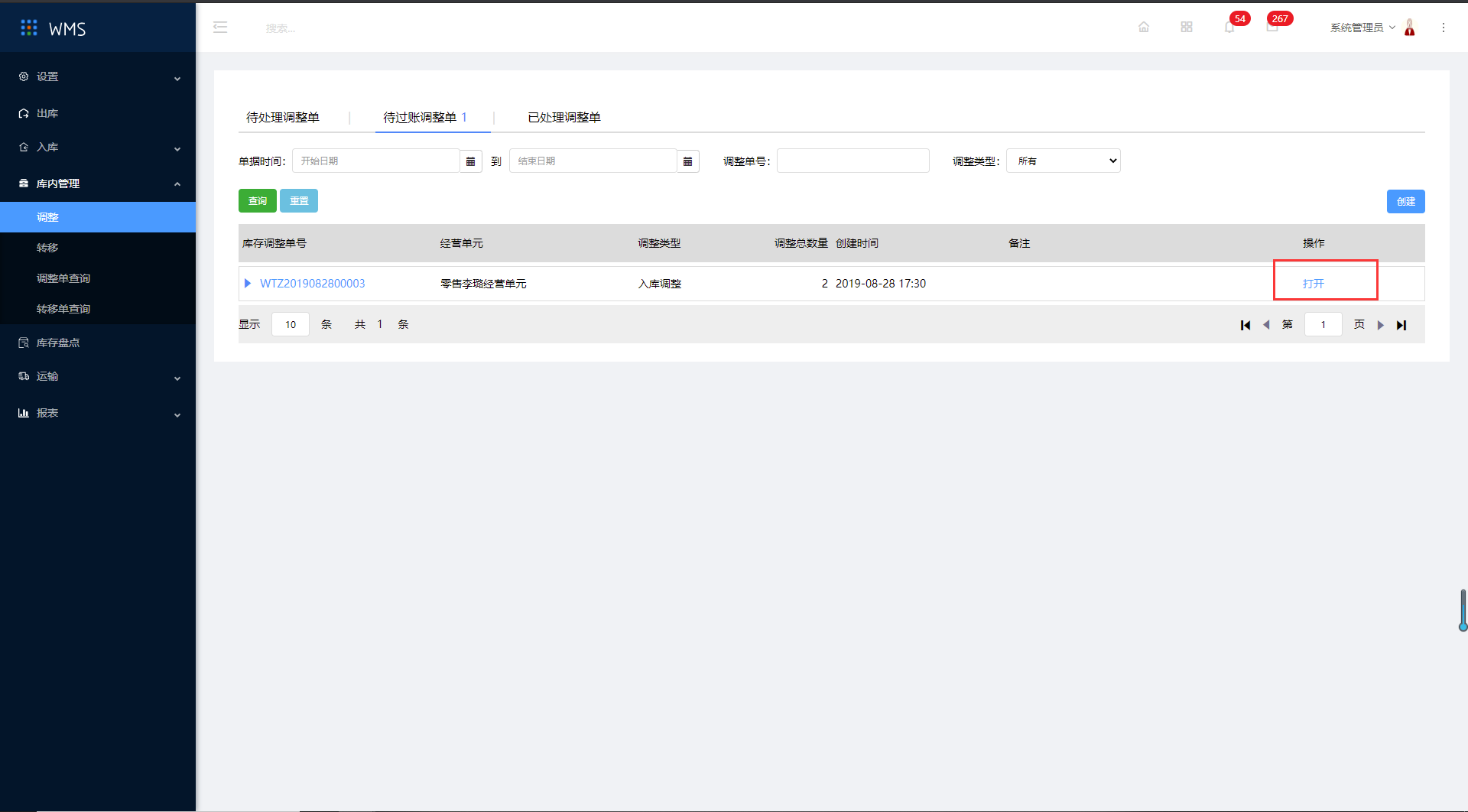Open 库存盘点 sidebar item
Image resolution: width=1468 pixels, height=812 pixels.
[98, 343]
